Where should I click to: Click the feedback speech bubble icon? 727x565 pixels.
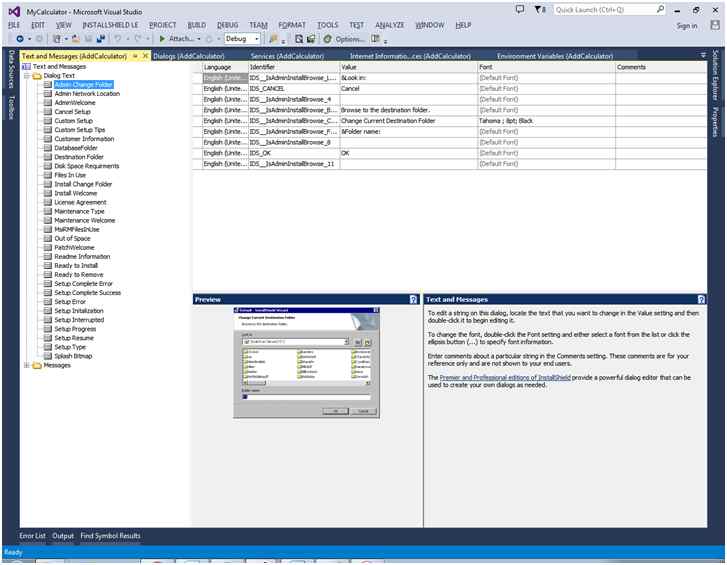(520, 9)
